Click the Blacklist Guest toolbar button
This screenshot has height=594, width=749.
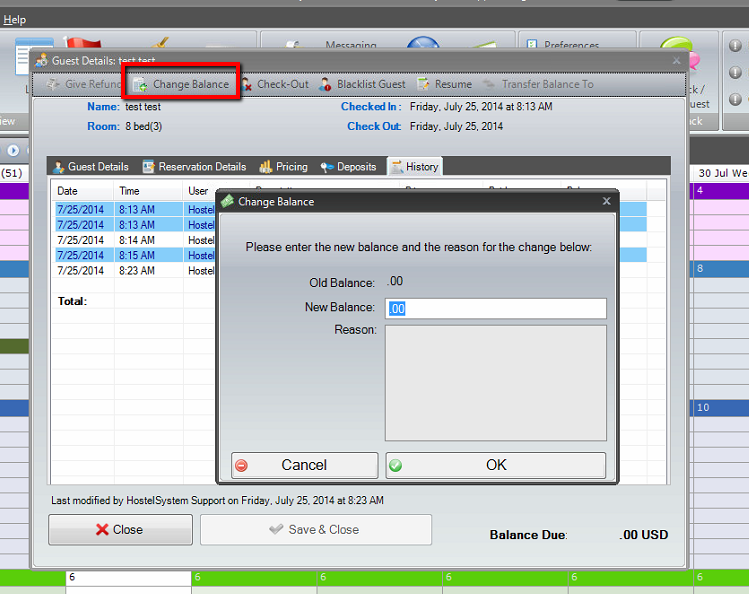363,85
